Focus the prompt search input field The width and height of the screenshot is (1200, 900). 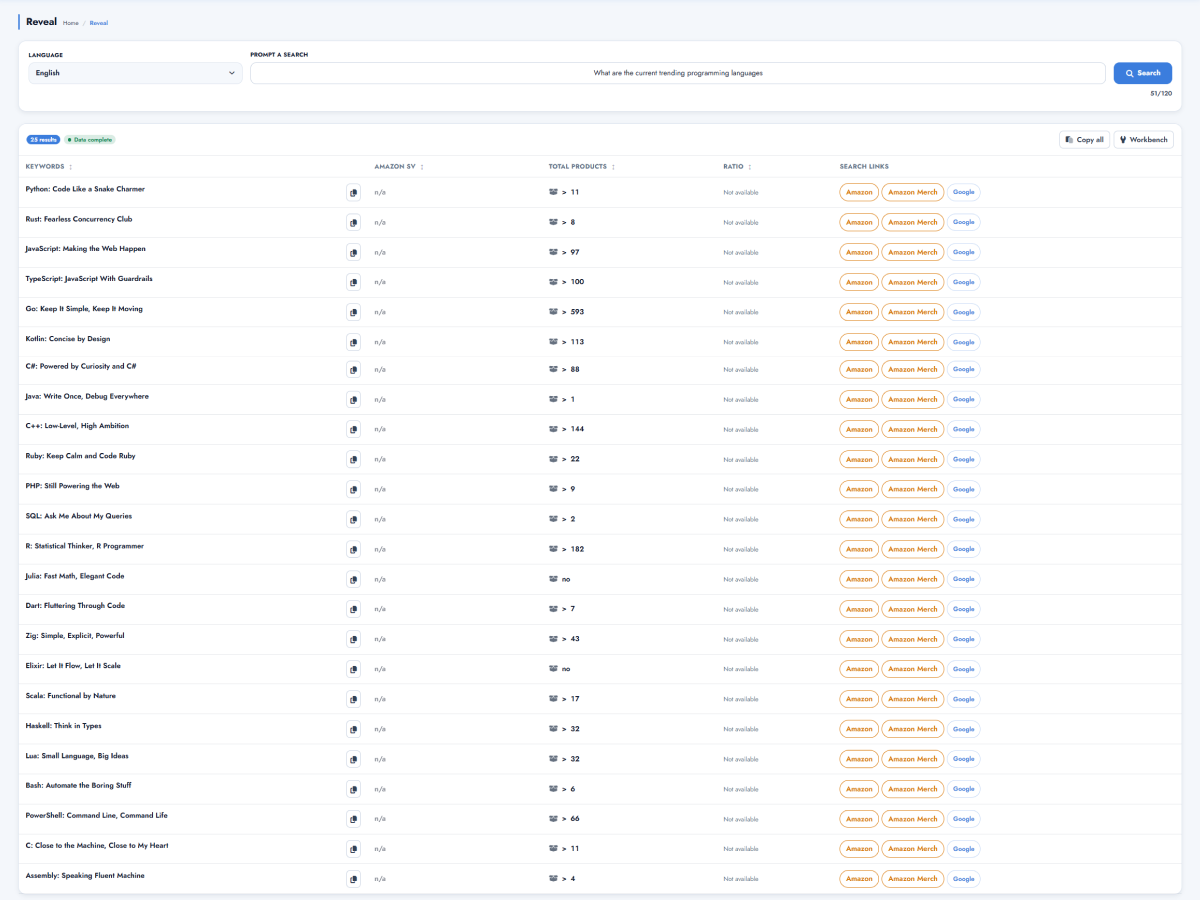(x=678, y=73)
